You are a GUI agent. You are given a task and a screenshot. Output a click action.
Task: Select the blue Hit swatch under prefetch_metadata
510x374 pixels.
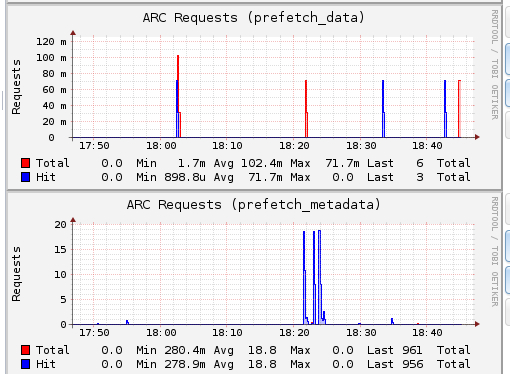(x=26, y=364)
